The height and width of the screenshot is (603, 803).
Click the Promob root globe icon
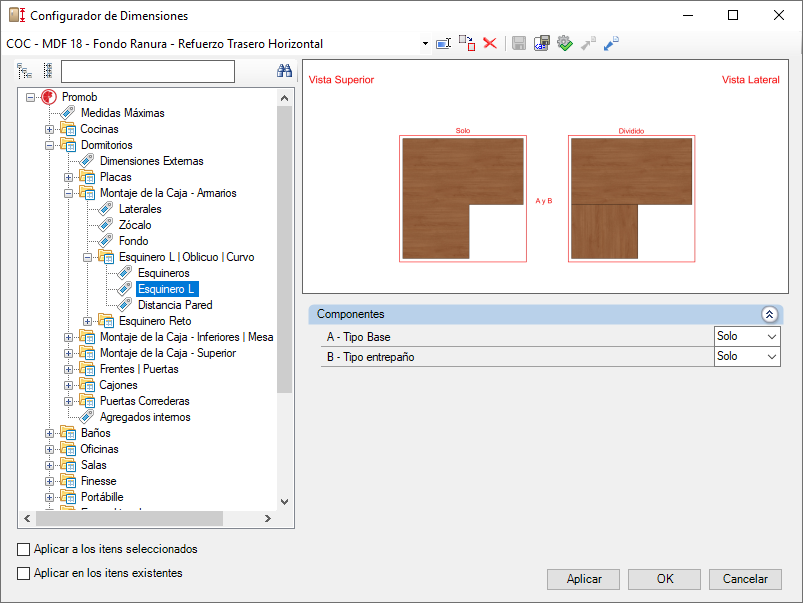coord(49,97)
